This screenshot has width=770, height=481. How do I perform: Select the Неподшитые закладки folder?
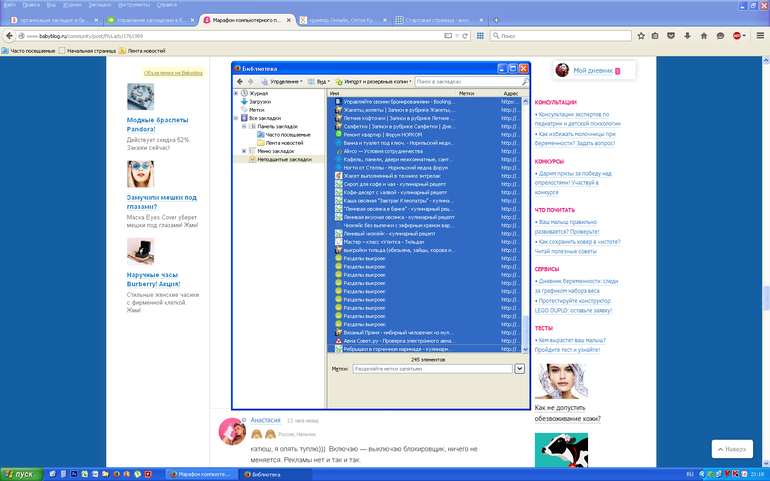click(284, 159)
